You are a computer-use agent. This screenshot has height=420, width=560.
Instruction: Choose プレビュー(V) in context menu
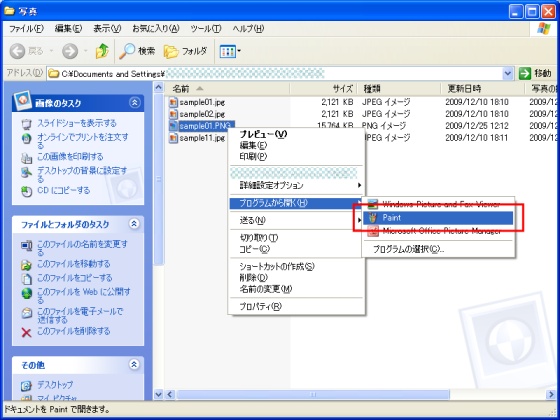[x=296, y=134]
